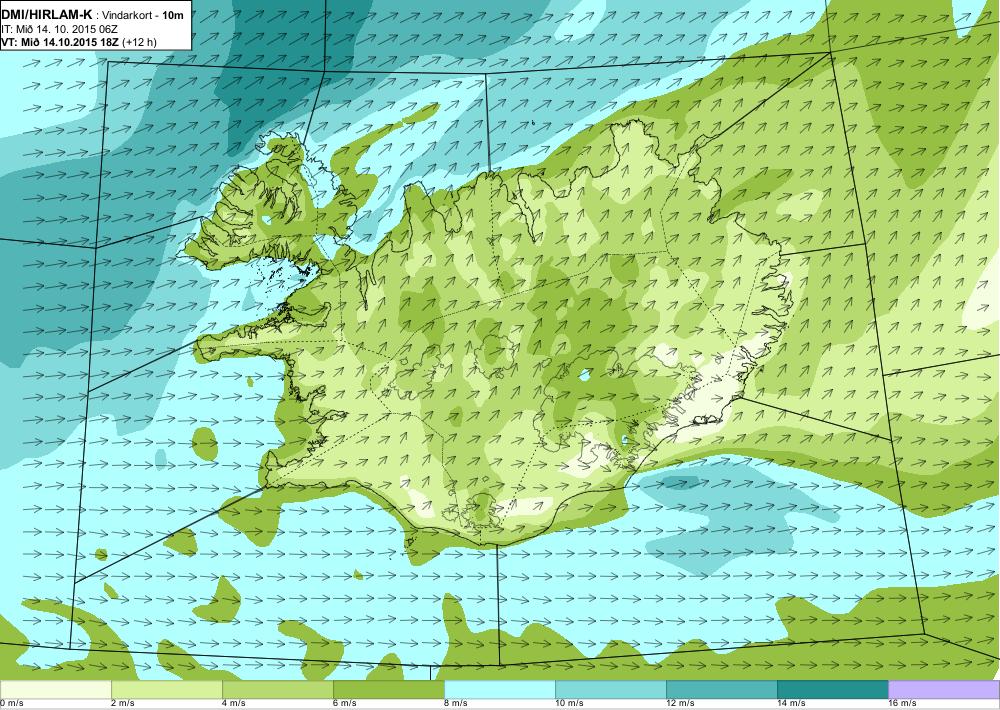Click the 14–16 m/s dark teal swatch
1000x710 pixels.
coord(832,690)
